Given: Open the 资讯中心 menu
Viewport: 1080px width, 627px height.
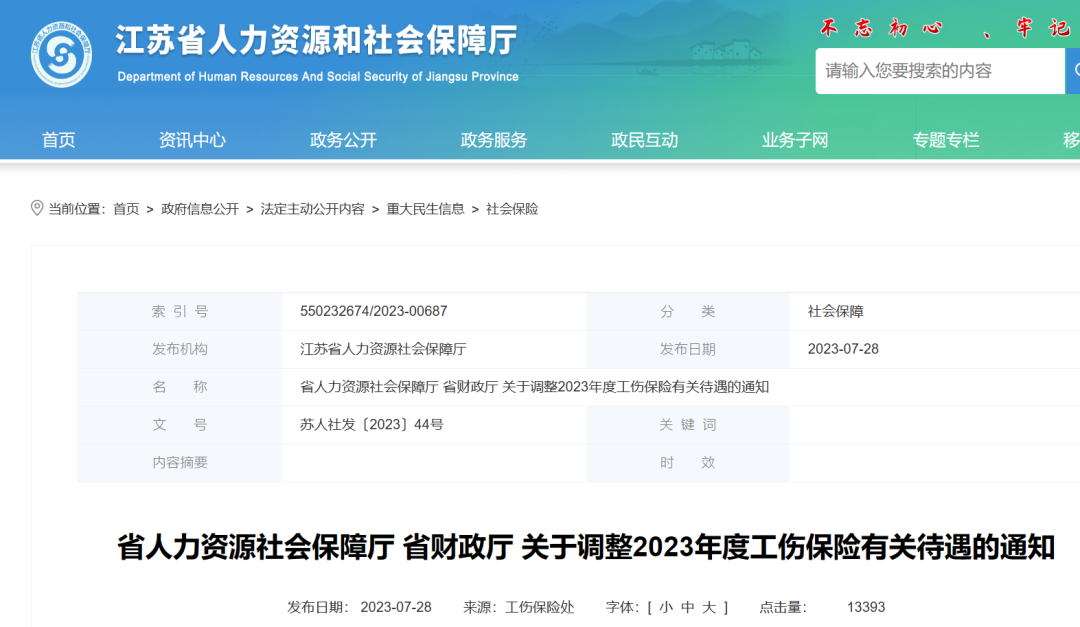Looking at the screenshot, I should pos(193,140).
